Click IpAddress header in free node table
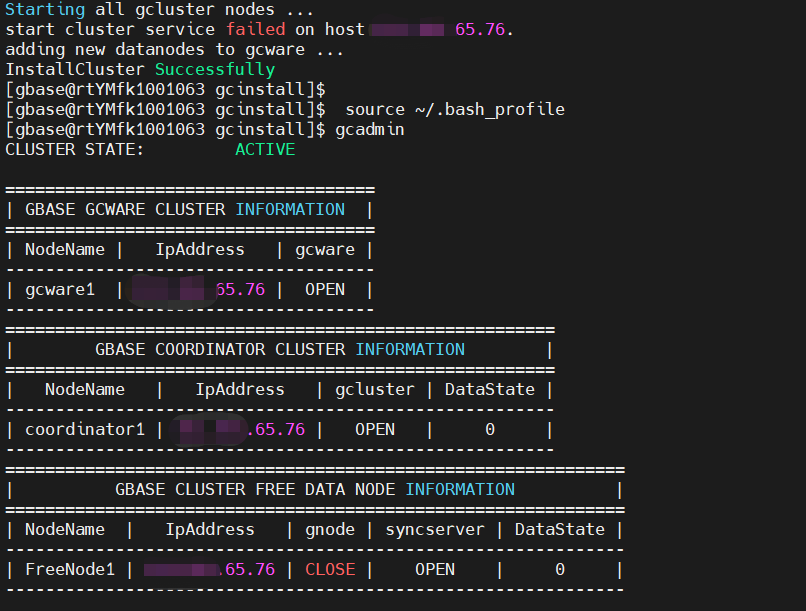This screenshot has width=806, height=611. (210, 530)
